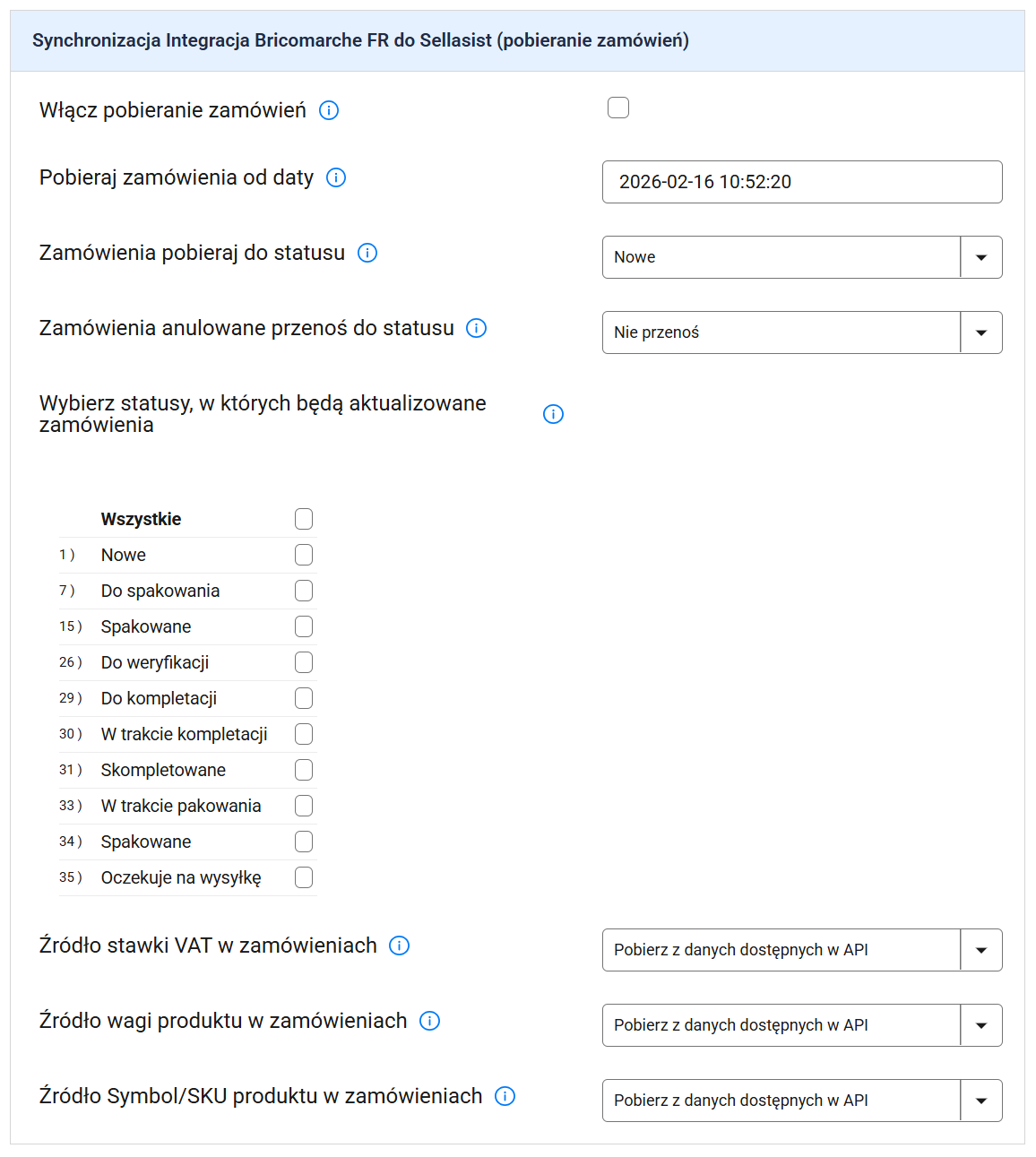Open info for Źródło Symbol/SKU produktu
This screenshot has height=1157, width=1036.
[505, 1096]
